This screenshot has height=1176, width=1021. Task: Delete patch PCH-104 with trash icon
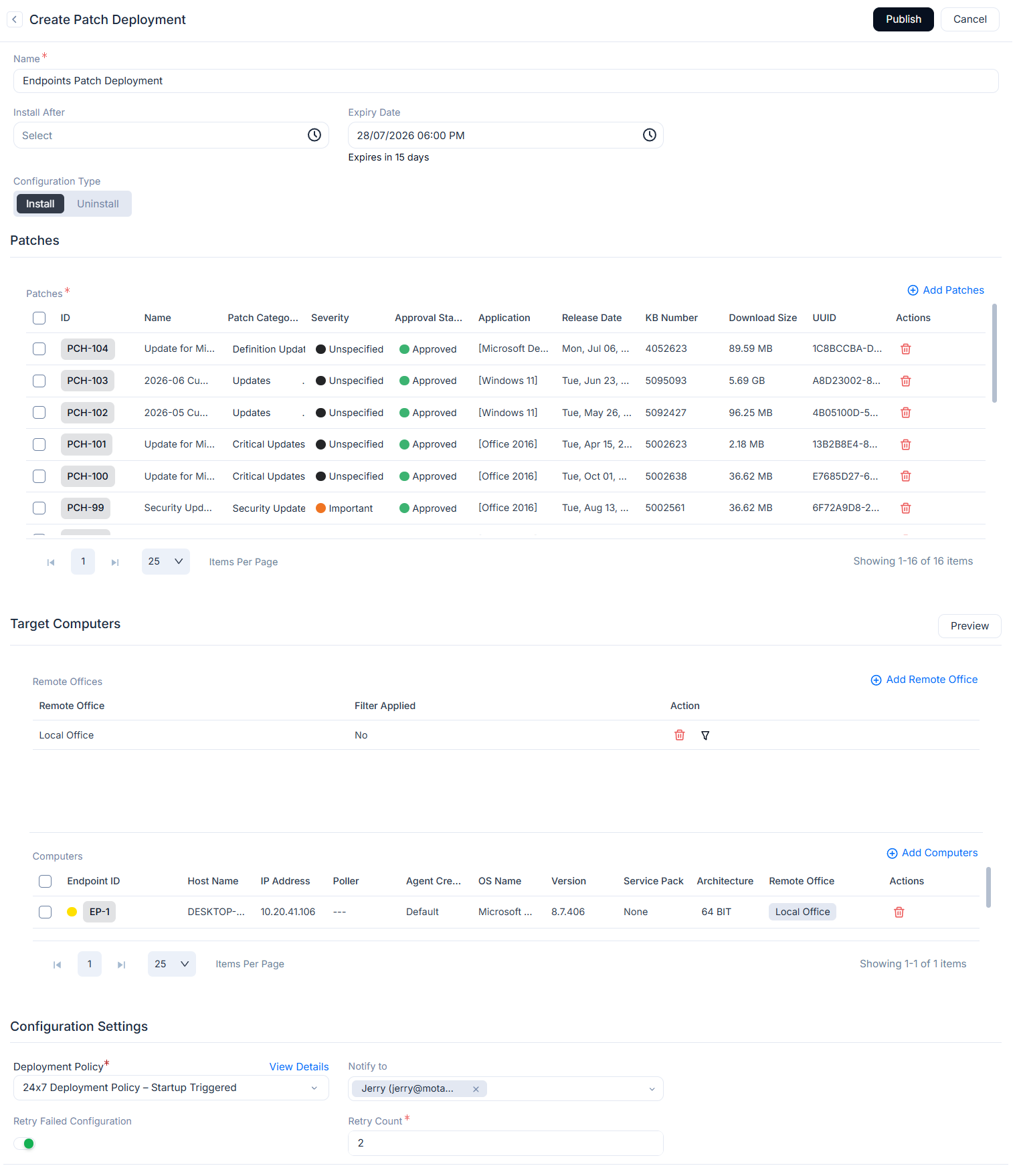click(x=906, y=349)
